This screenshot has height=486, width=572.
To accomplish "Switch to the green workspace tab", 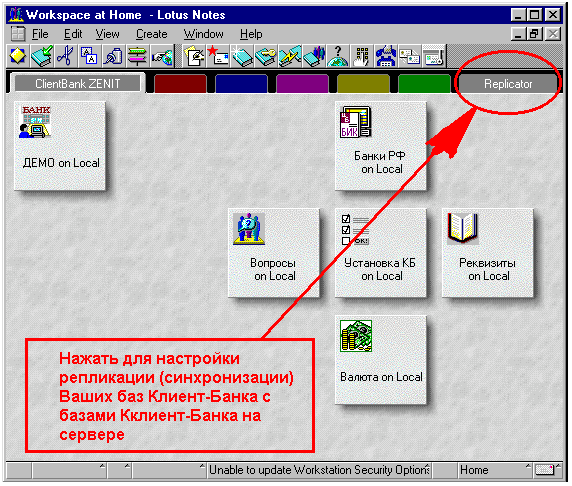I will click(x=424, y=84).
